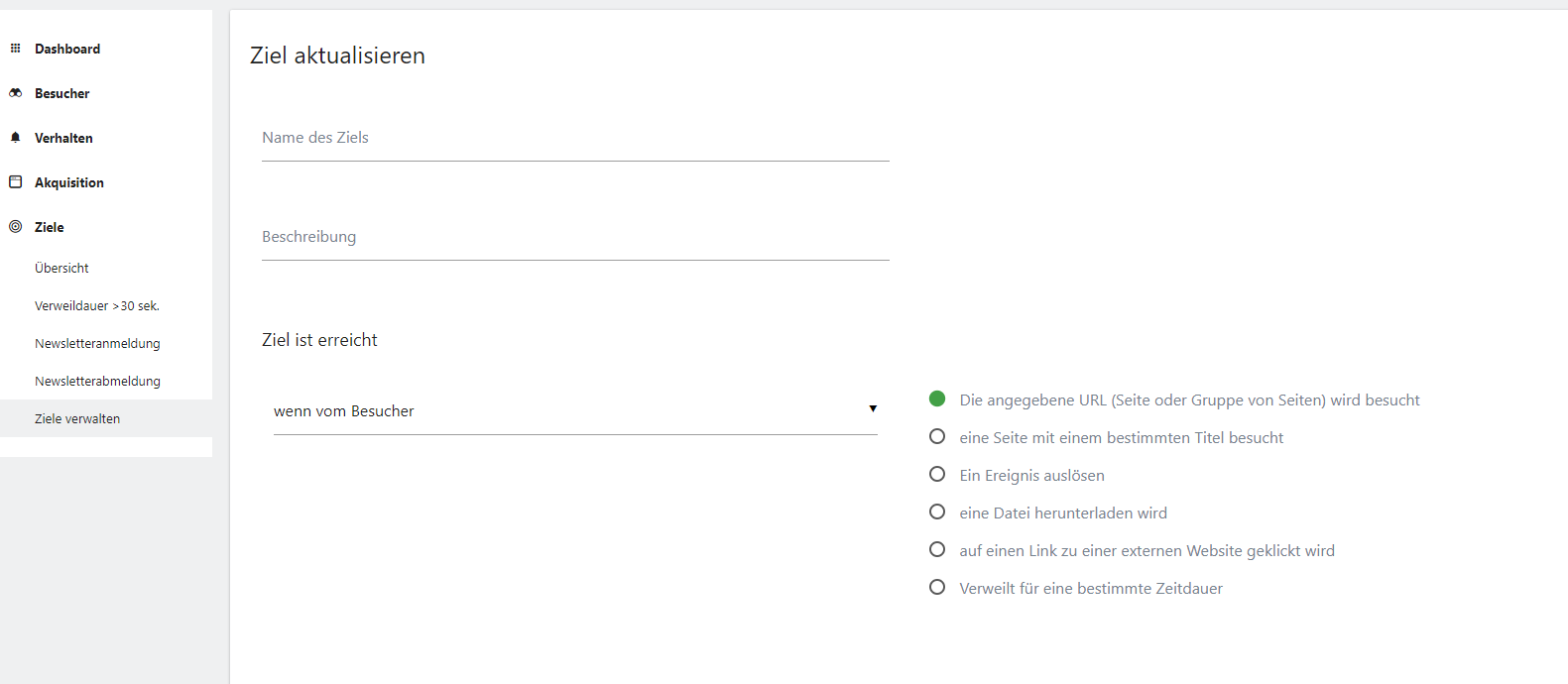The width and height of the screenshot is (1568, 684).
Task: Click the Besucher binoculars icon
Action: click(x=15, y=93)
